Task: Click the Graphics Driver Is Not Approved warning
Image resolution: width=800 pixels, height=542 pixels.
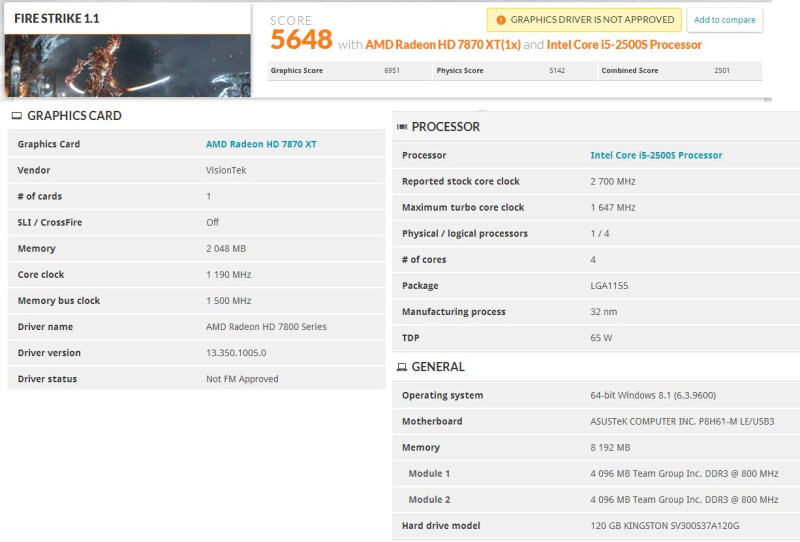Action: 584,20
